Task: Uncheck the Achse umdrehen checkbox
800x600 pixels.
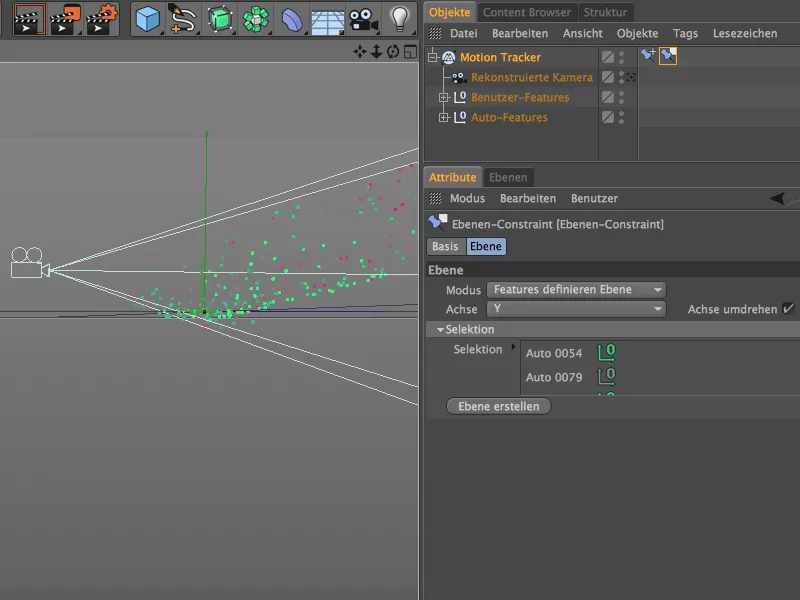Action: coord(788,309)
